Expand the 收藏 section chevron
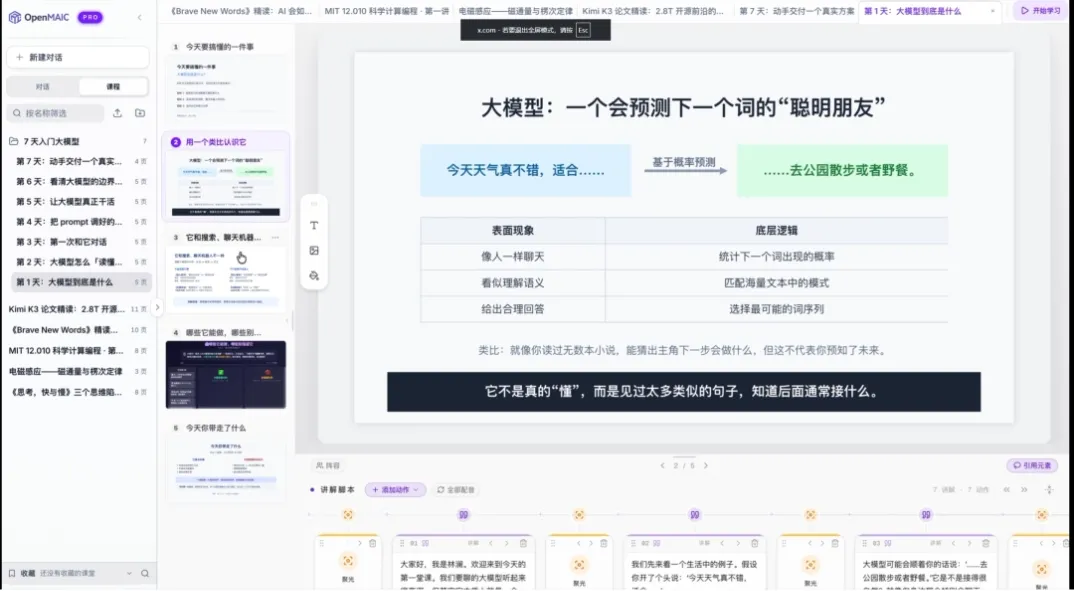The image size is (1074, 591). [129, 573]
